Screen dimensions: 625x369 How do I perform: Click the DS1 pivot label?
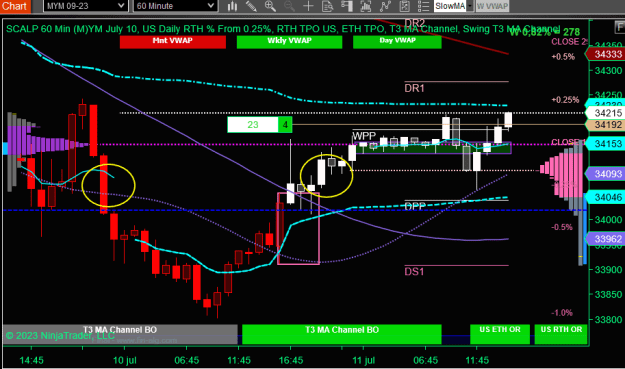pyautogui.click(x=414, y=271)
